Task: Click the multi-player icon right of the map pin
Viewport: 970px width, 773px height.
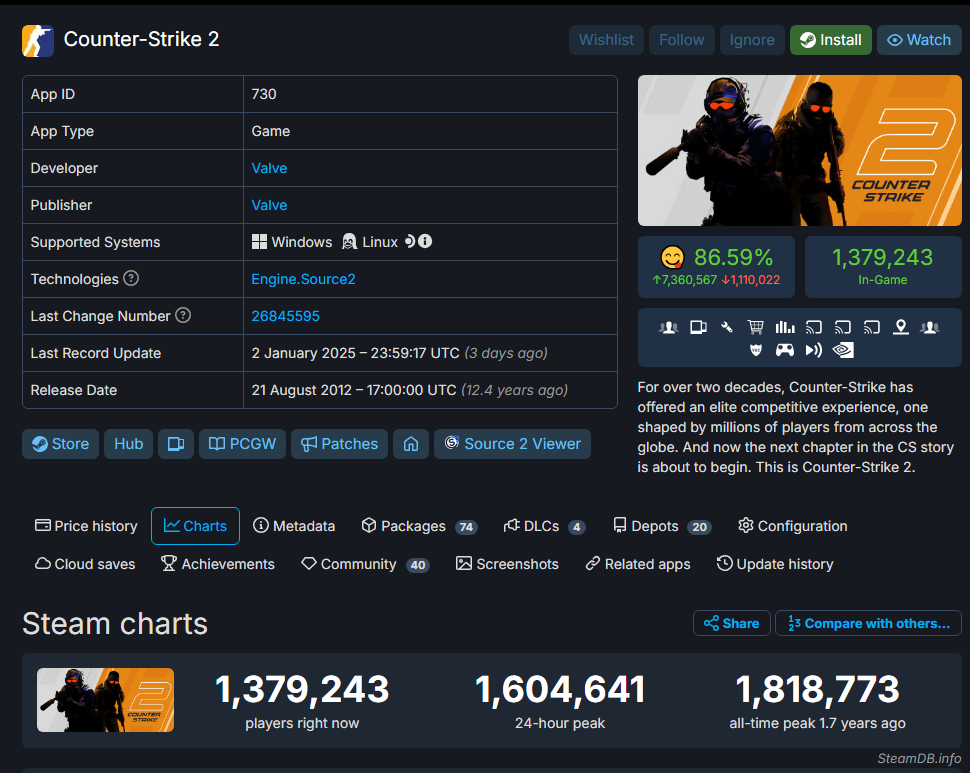Action: [929, 327]
